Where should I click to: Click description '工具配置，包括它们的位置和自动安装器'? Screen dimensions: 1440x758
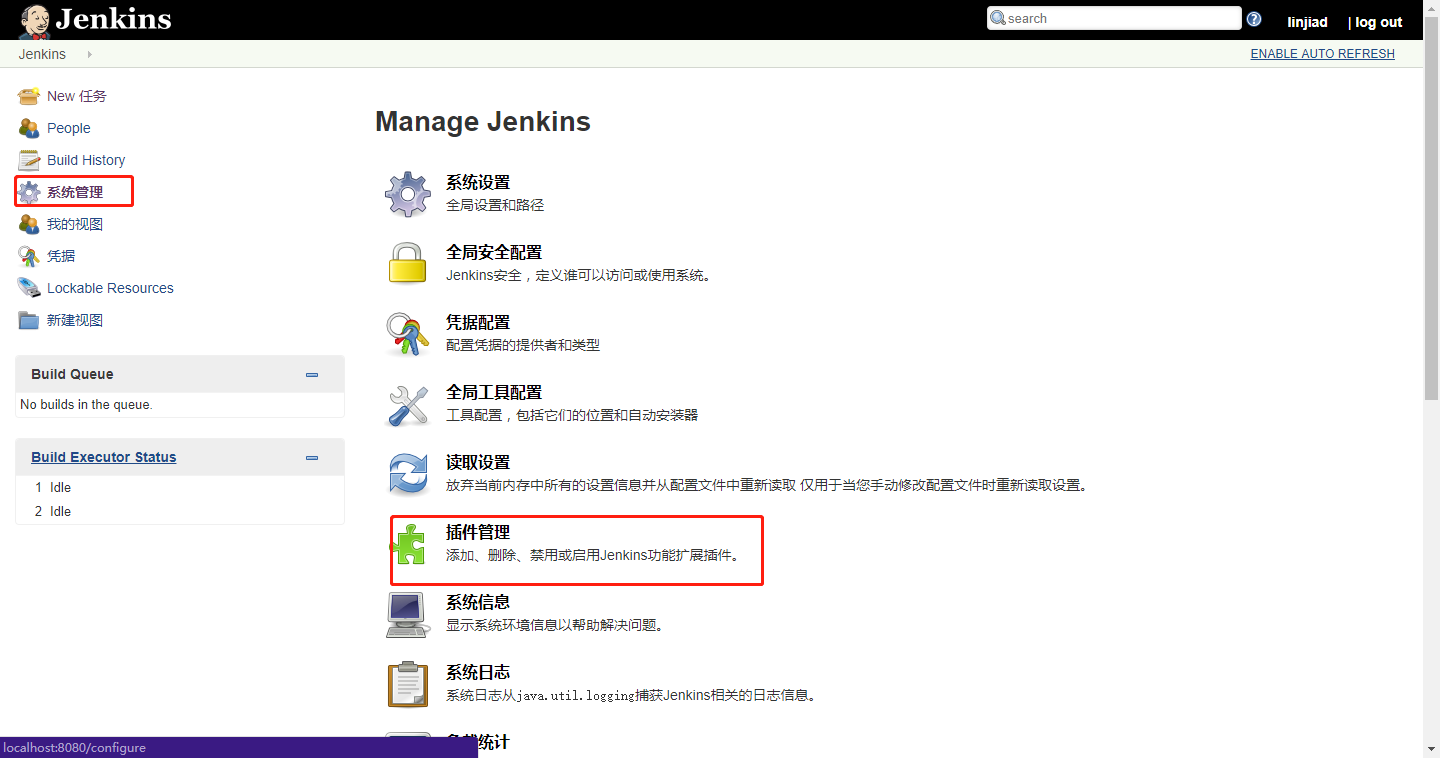tap(572, 415)
